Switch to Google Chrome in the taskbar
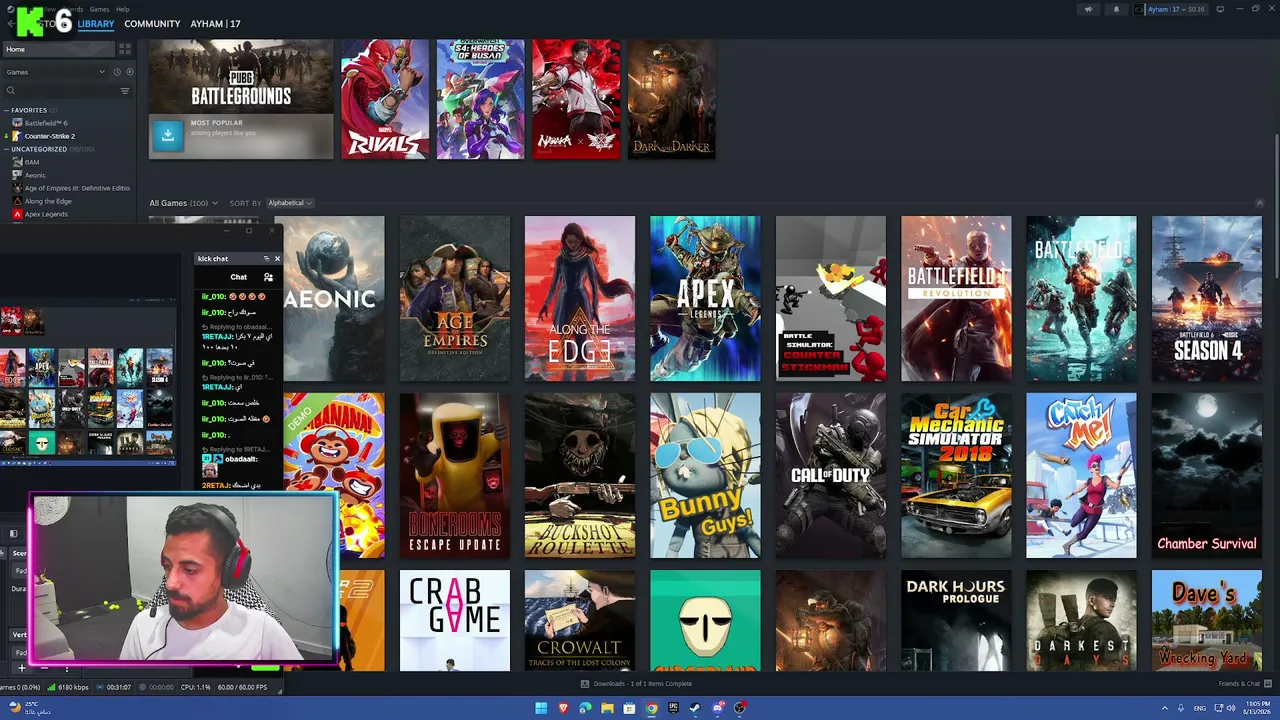 point(651,708)
